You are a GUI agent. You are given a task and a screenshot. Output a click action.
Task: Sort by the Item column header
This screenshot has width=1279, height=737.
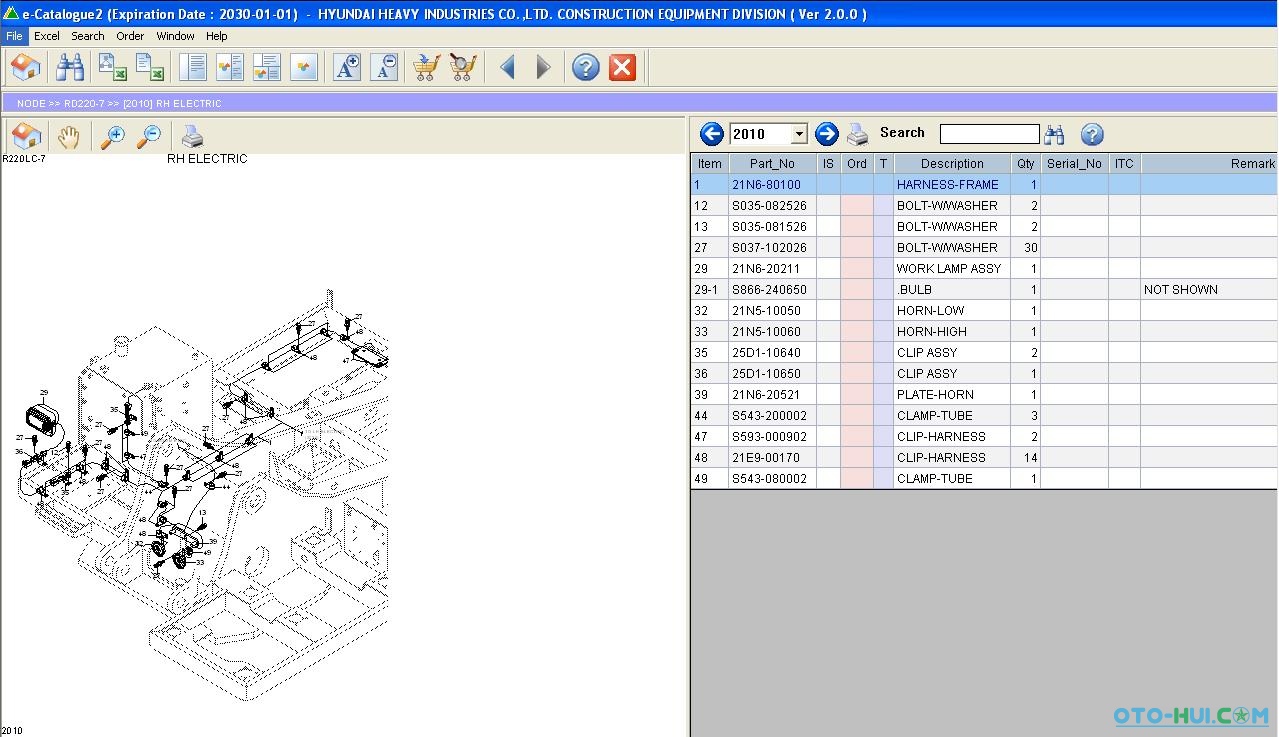[710, 164]
